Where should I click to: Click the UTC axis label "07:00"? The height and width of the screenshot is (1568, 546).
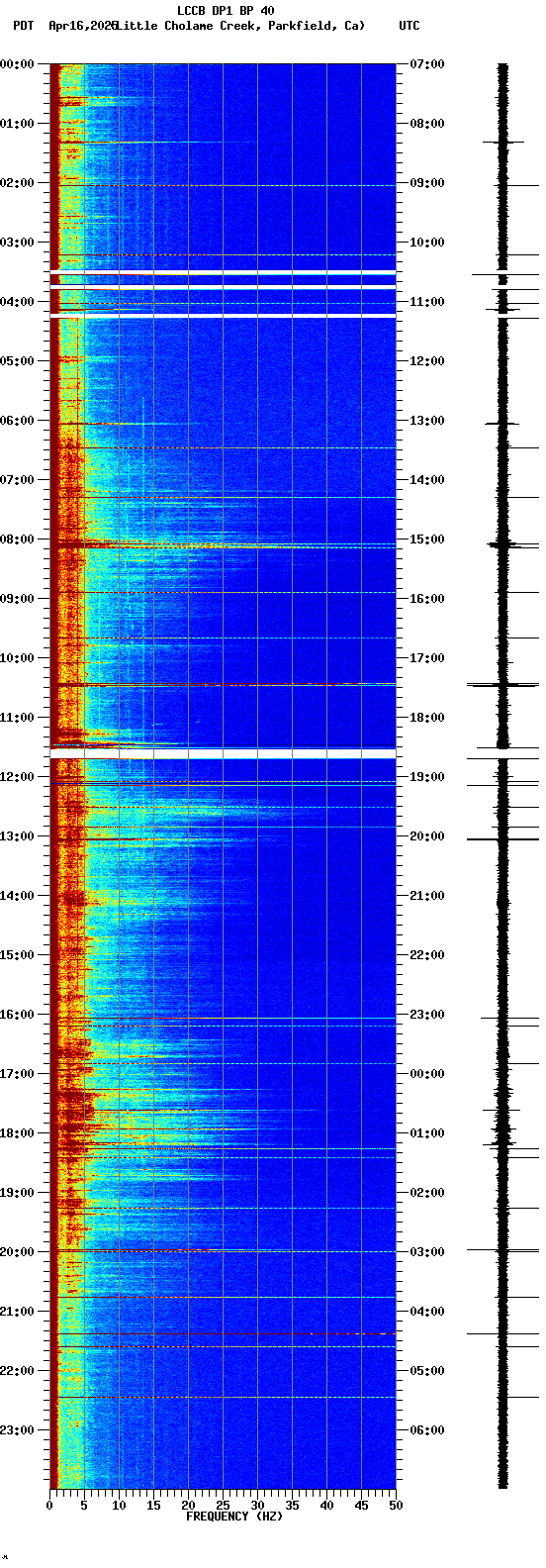[x=427, y=64]
